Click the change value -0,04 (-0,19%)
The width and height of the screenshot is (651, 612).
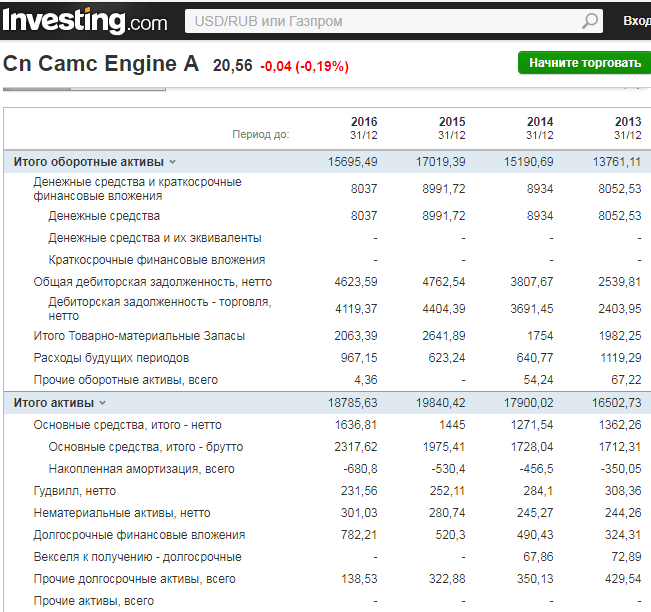[305, 66]
